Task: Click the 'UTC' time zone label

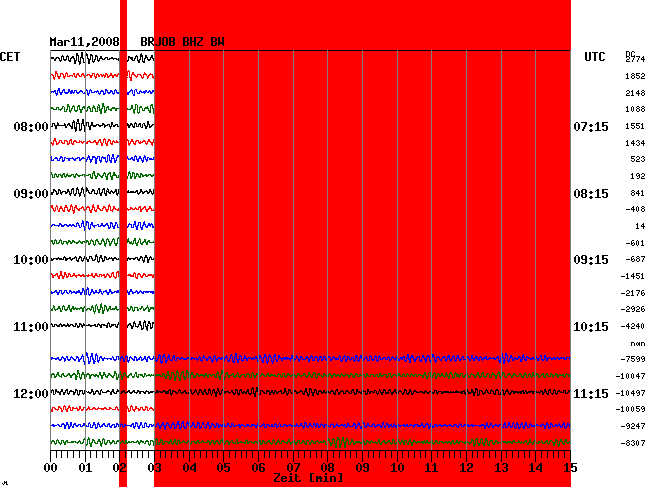Action: click(594, 57)
